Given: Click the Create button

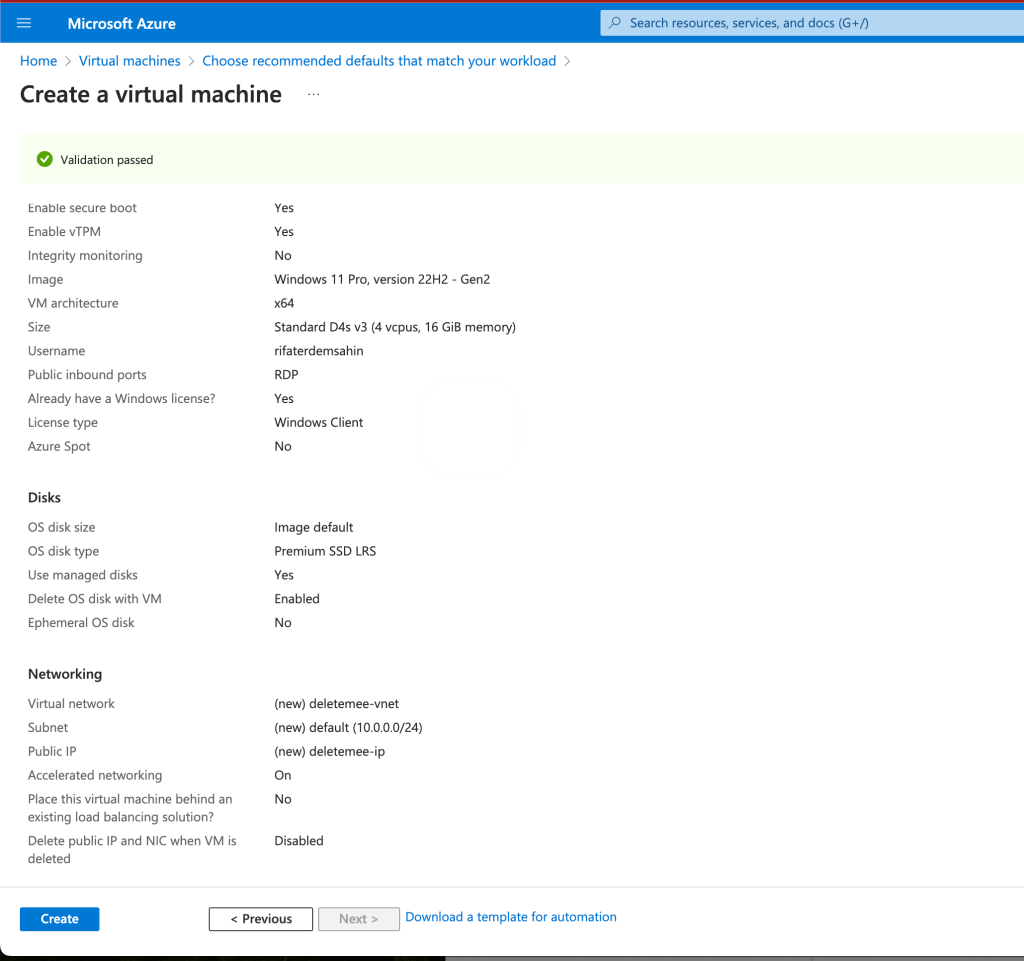Looking at the screenshot, I should point(59,919).
